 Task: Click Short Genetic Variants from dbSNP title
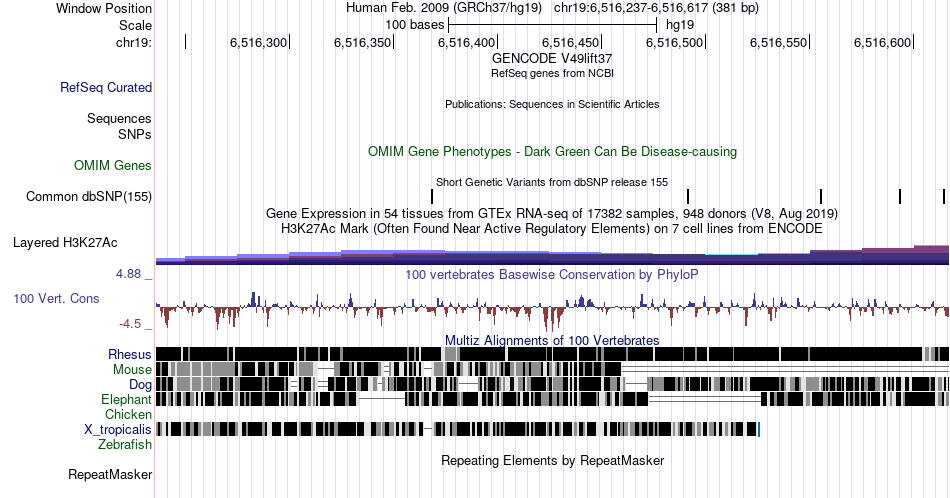point(552,182)
